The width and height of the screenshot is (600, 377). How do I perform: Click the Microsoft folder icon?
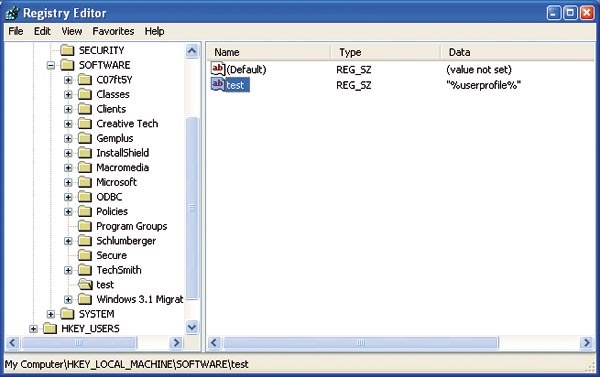[x=85, y=182]
